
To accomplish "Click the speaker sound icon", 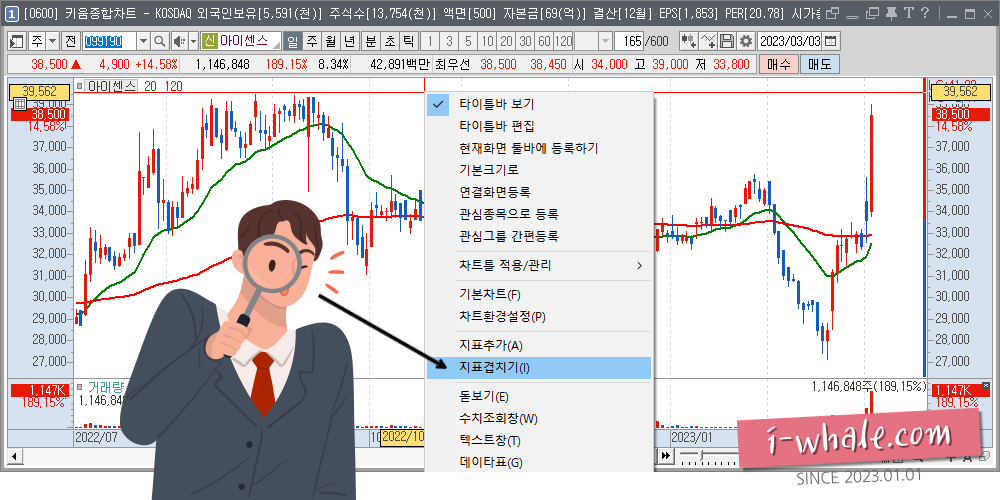I will point(179,42).
